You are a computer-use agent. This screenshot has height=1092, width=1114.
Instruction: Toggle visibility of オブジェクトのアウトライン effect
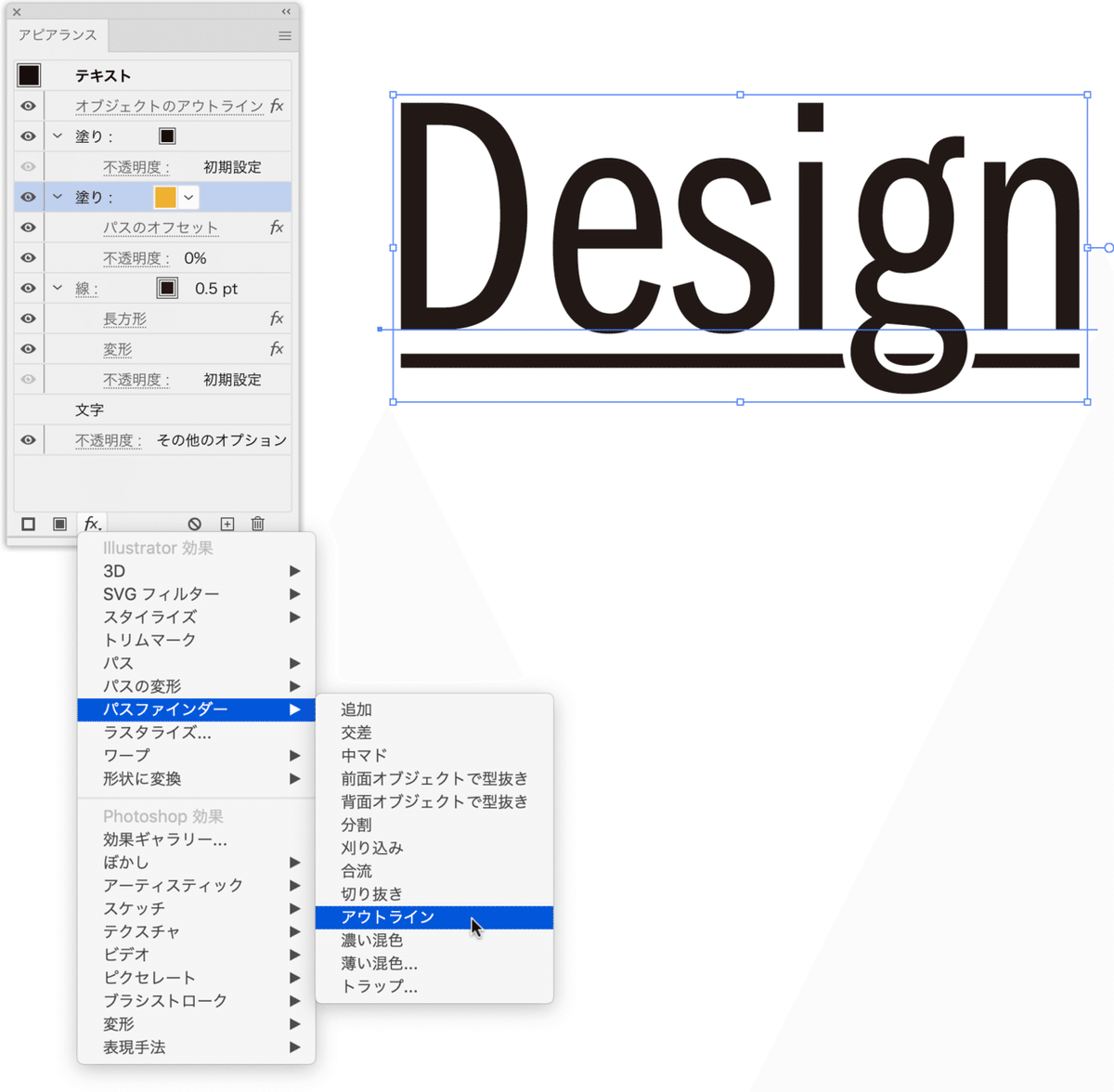tap(29, 106)
